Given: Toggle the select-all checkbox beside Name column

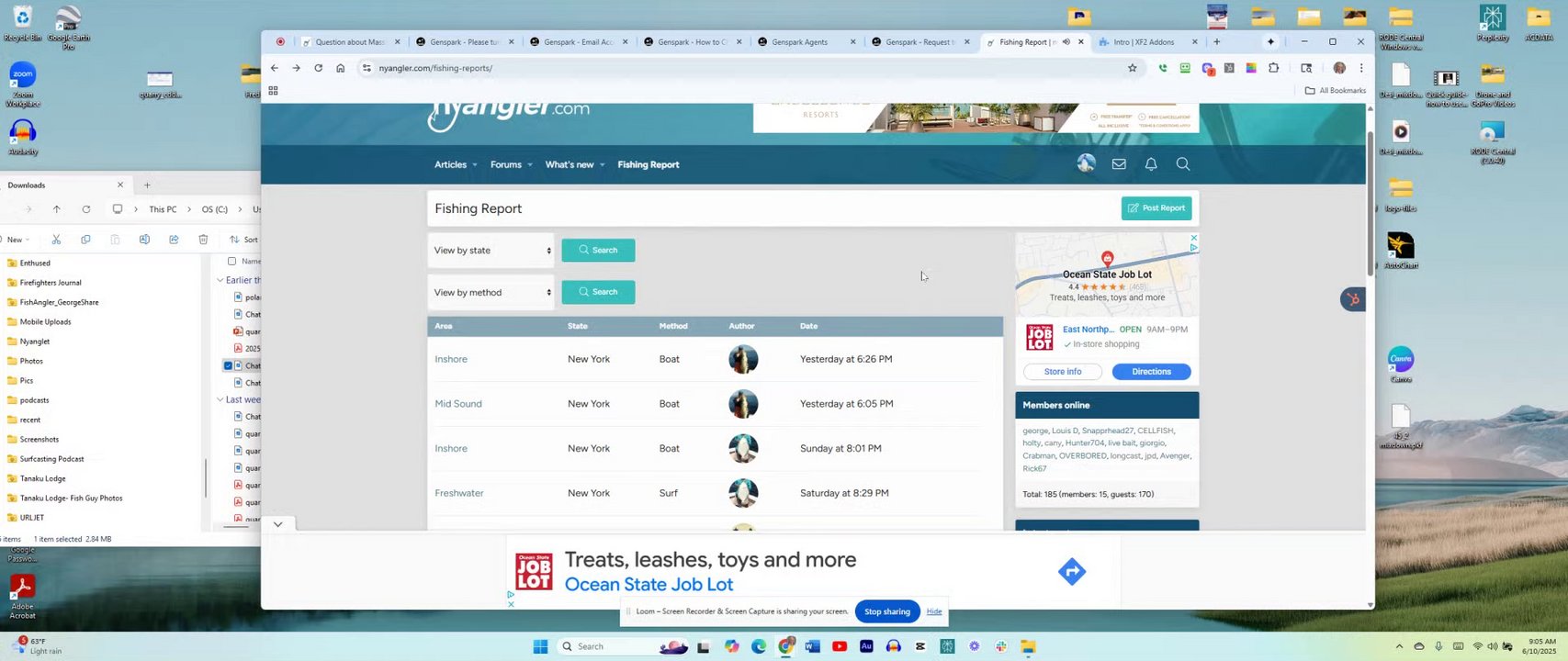Looking at the screenshot, I should (x=231, y=261).
